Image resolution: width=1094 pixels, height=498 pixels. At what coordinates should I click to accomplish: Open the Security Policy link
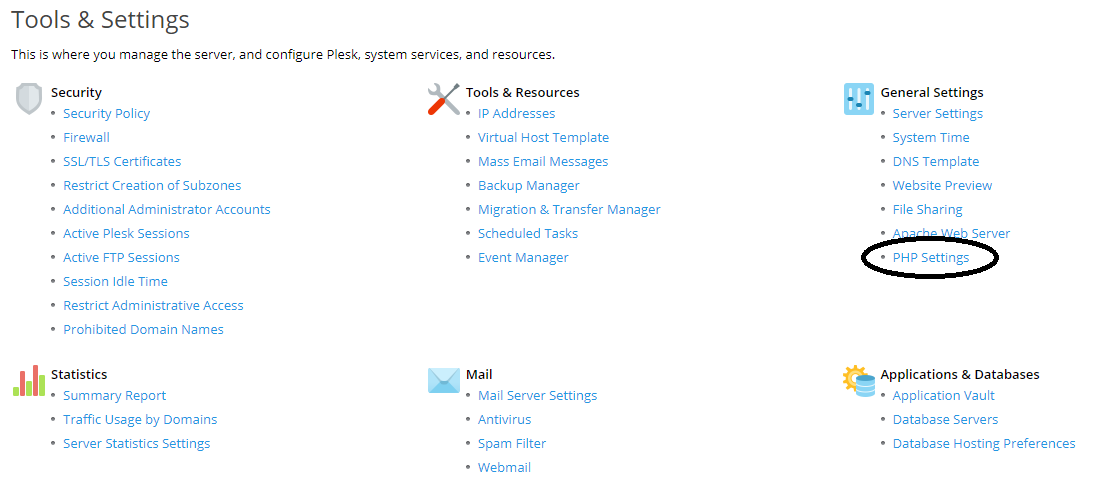click(107, 113)
